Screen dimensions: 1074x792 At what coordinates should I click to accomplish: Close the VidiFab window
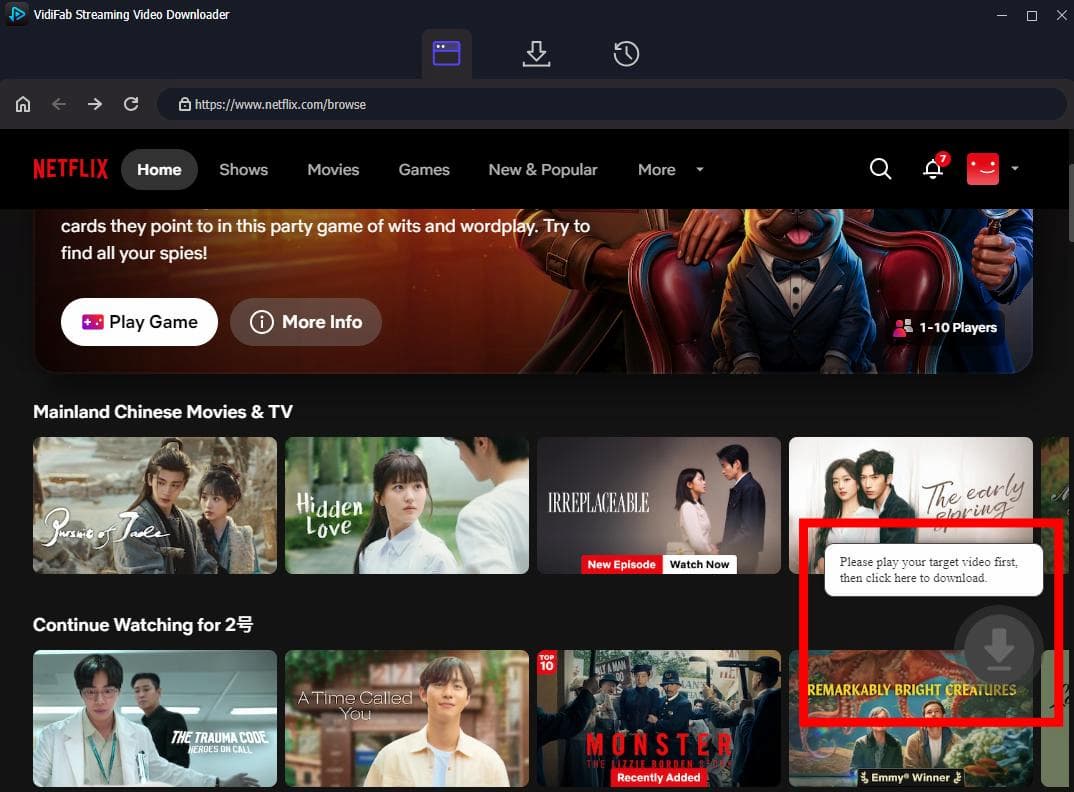[x=1061, y=15]
